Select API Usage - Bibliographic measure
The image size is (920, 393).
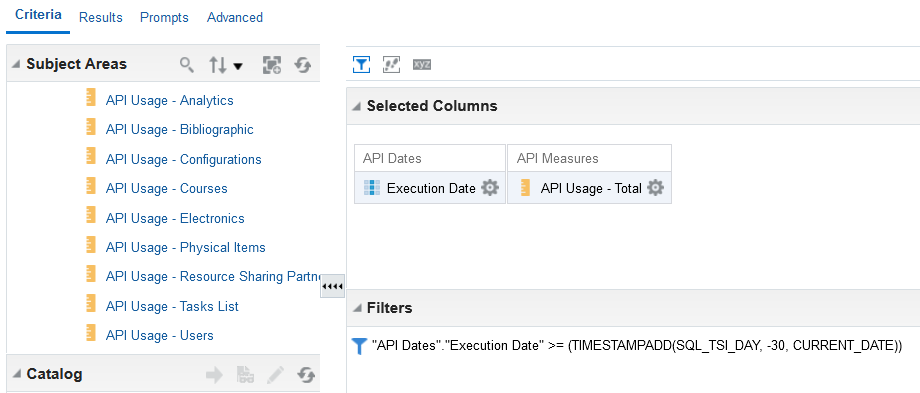tap(180, 130)
